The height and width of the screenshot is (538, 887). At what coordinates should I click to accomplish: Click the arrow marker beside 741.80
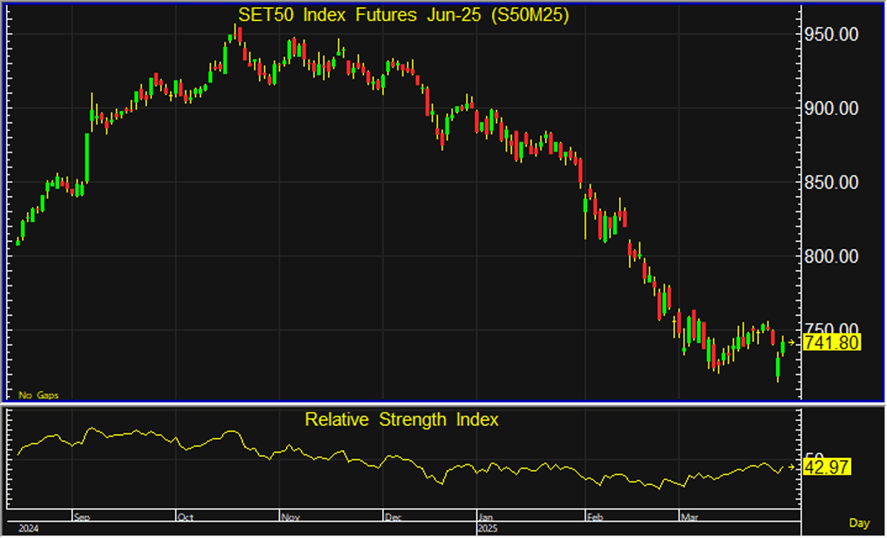click(x=794, y=343)
